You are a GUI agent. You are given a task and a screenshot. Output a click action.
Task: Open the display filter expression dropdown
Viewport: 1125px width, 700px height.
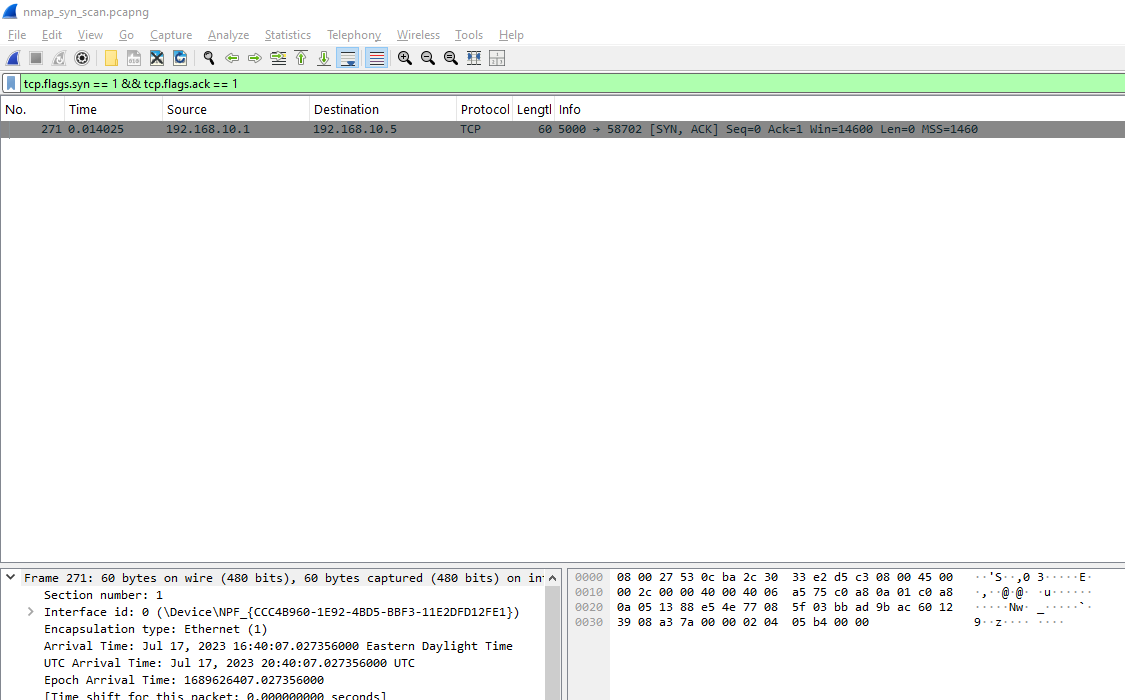point(1118,82)
